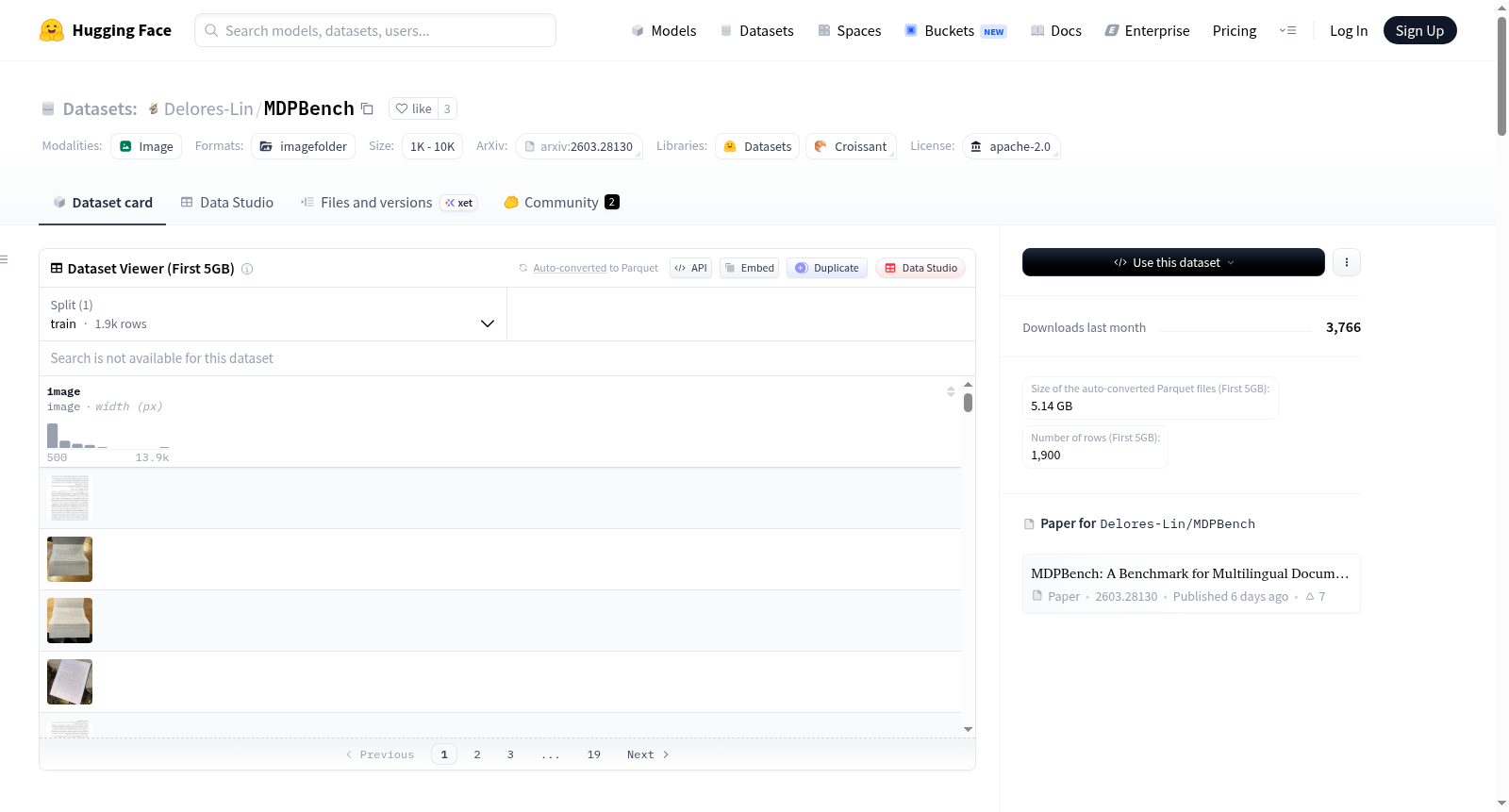Viewport: 1509px width, 812px height.
Task: Click the Sign Up button
Action: 1419,30
